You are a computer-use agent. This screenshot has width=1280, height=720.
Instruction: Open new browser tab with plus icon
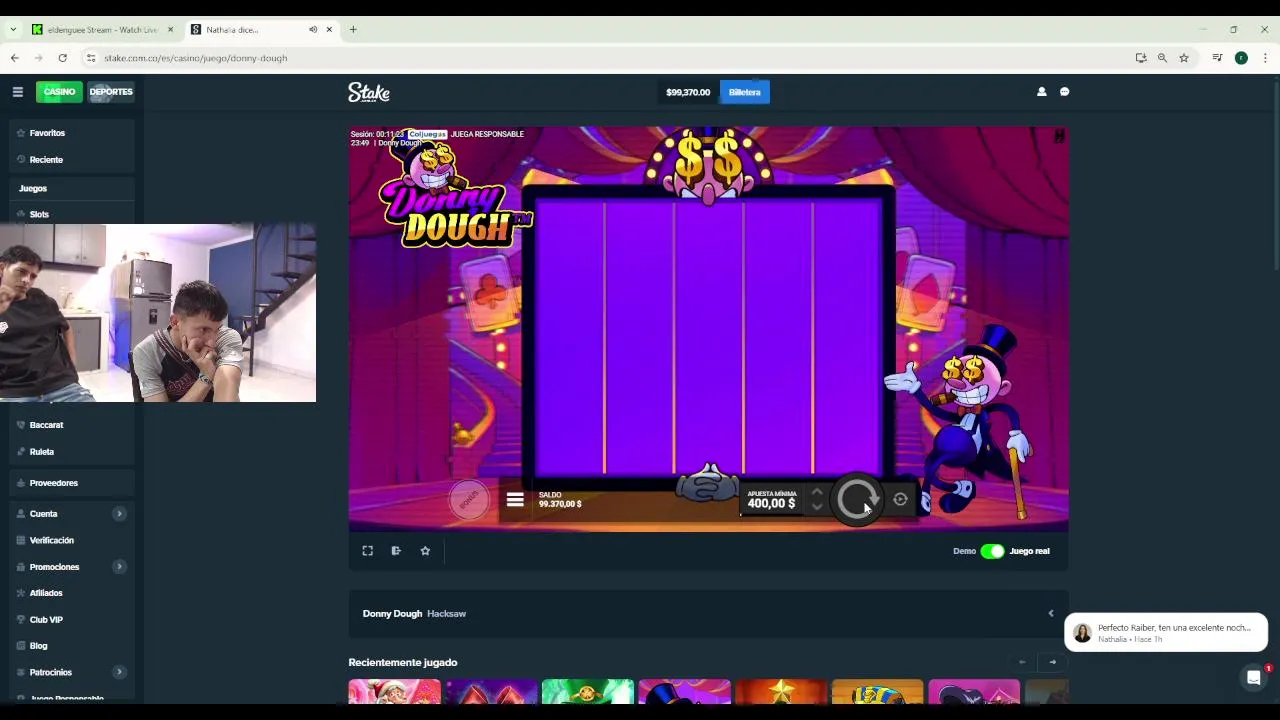pos(353,29)
